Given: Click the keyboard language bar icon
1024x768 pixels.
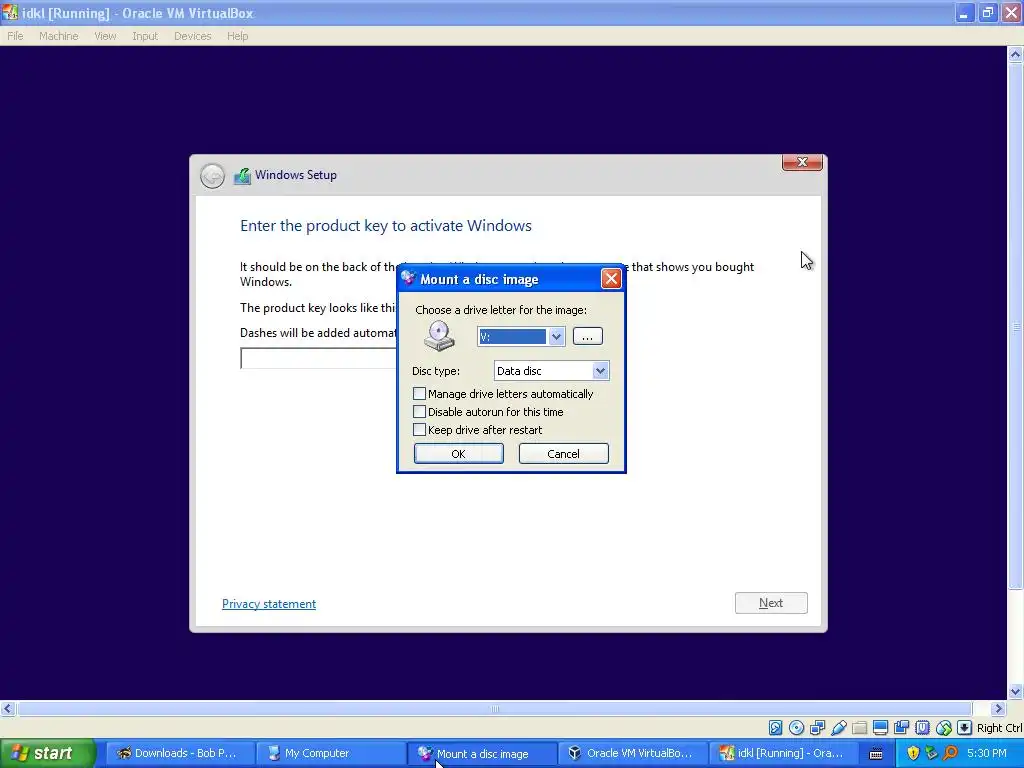Looking at the screenshot, I should pyautogui.click(x=876, y=754).
